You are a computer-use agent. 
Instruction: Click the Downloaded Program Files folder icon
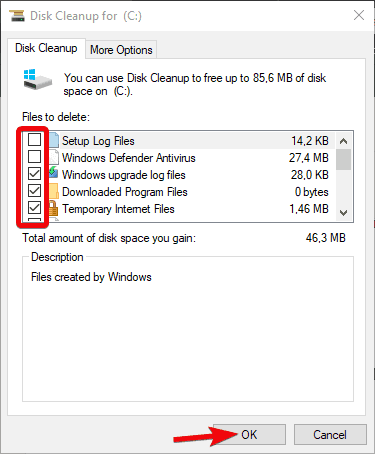tap(54, 191)
